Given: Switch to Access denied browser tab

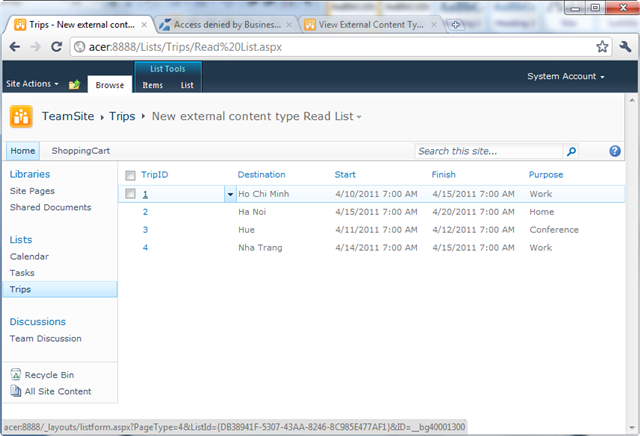Looking at the screenshot, I should point(227,25).
